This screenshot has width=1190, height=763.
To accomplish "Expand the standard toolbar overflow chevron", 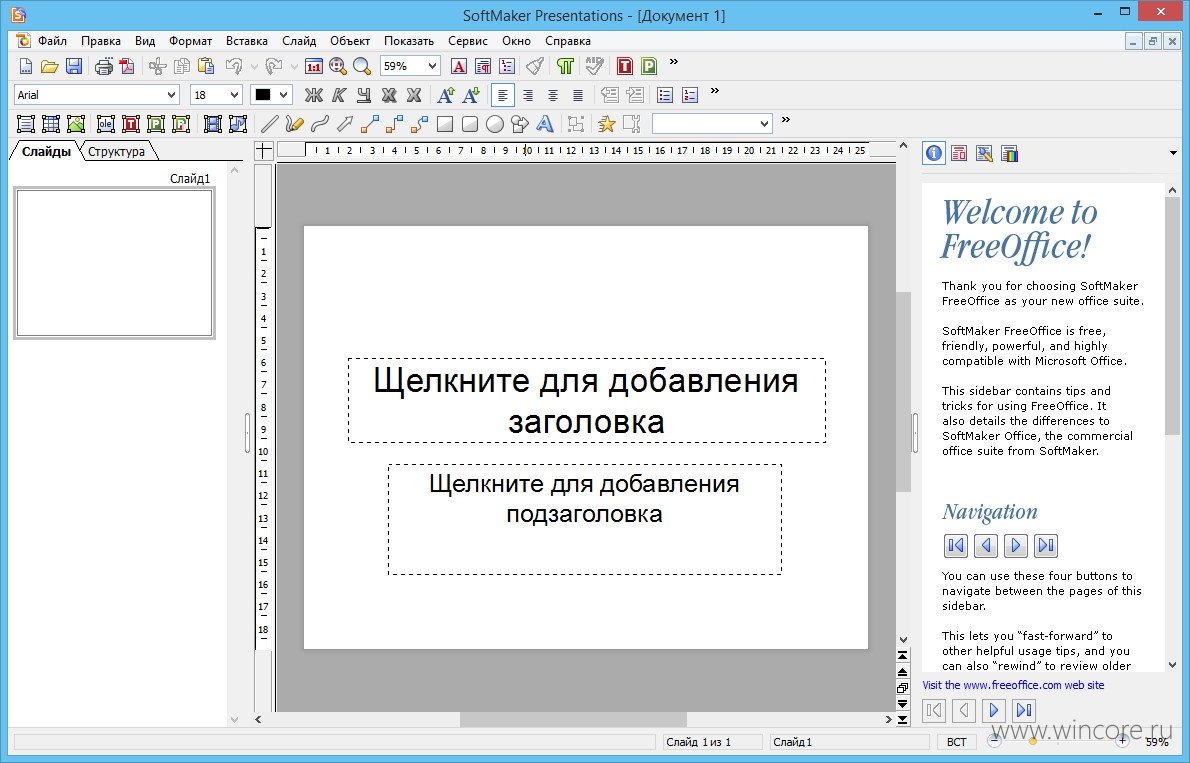I will [673, 61].
